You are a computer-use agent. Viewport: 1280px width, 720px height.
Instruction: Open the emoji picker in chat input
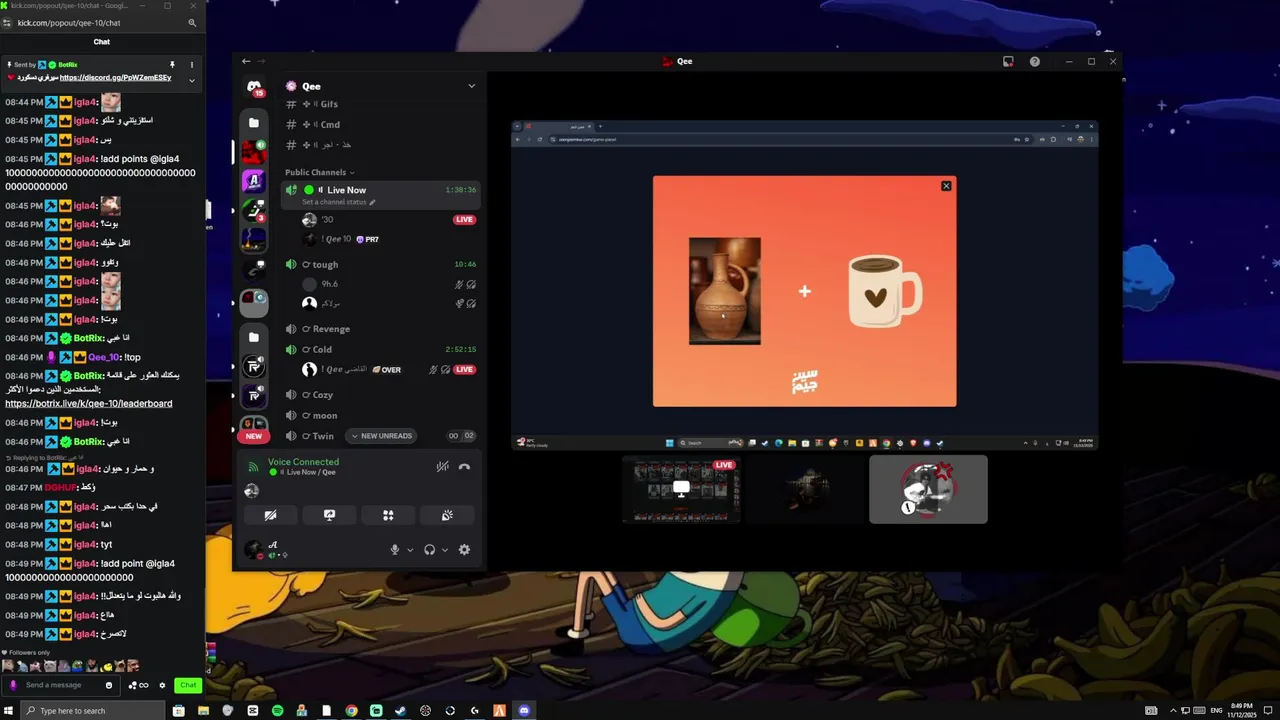pyautogui.click(x=109, y=685)
